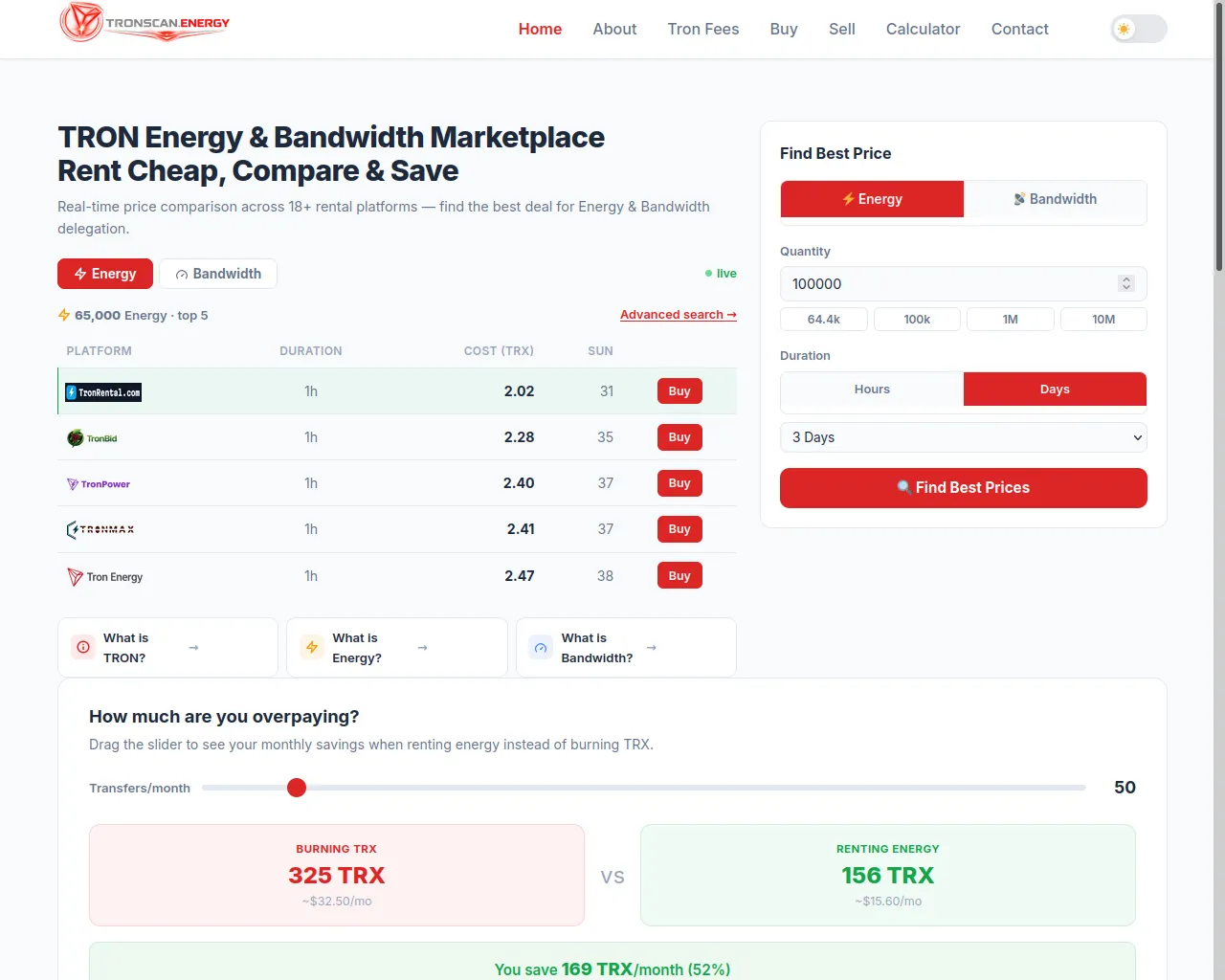This screenshot has height=980, width=1225.
Task: Click the cost value 2.40
Action: [x=519, y=483]
